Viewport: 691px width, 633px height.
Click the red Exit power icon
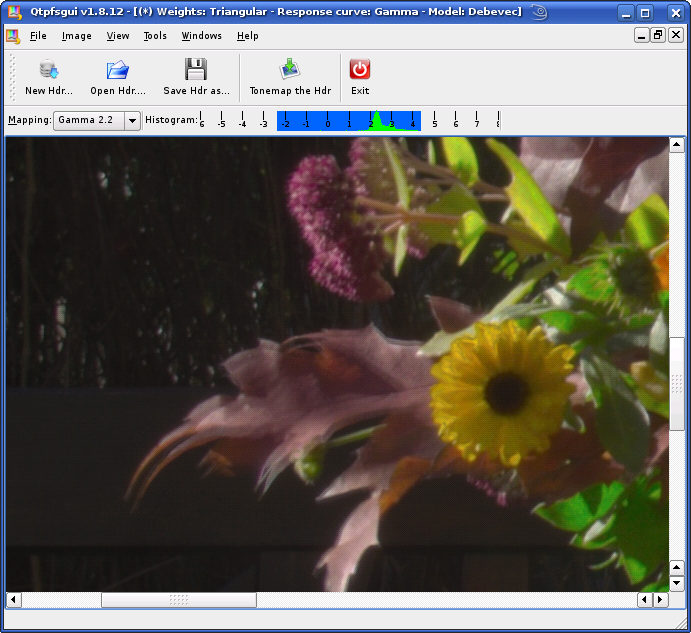point(360,69)
